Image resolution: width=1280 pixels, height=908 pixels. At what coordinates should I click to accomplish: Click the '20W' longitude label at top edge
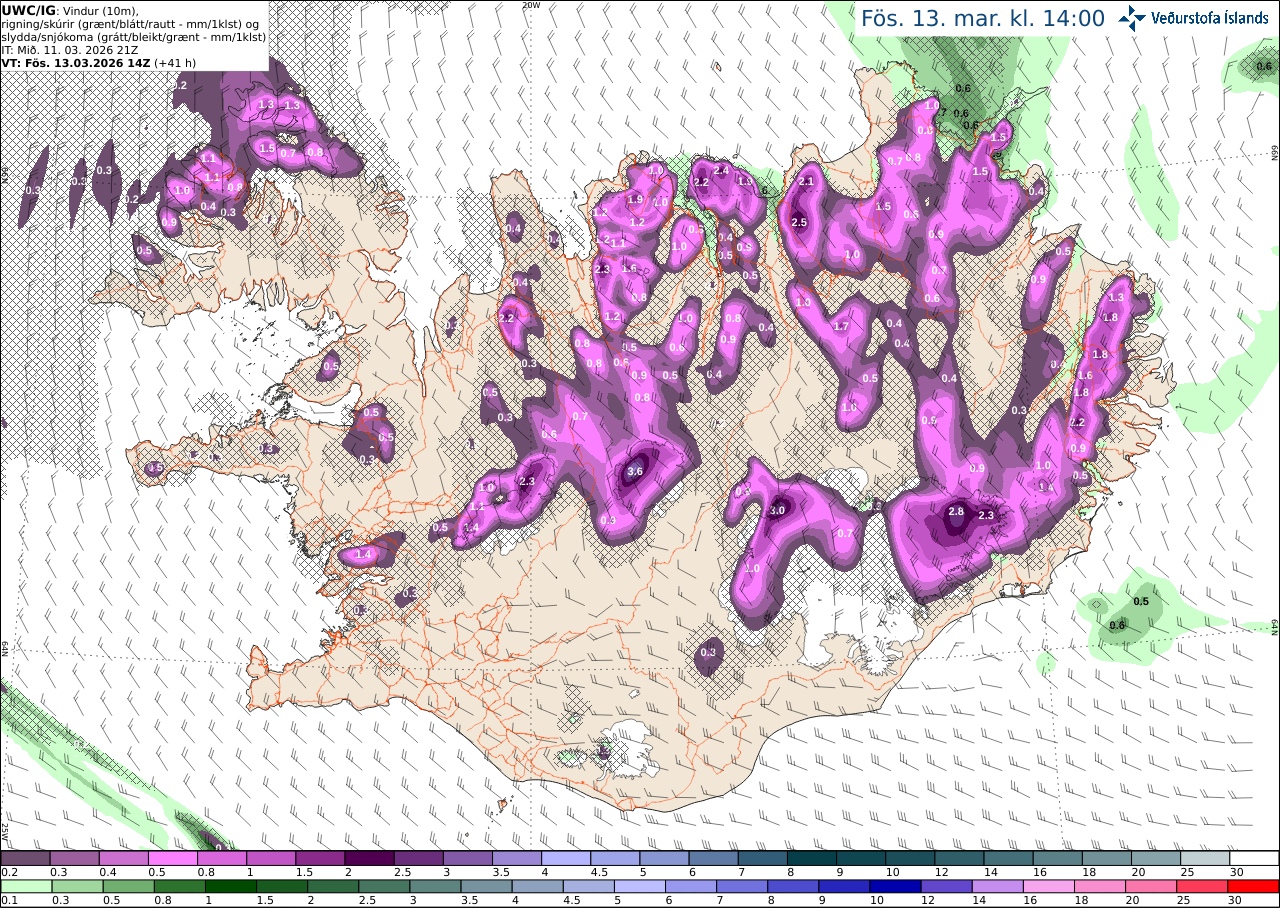(531, 5)
